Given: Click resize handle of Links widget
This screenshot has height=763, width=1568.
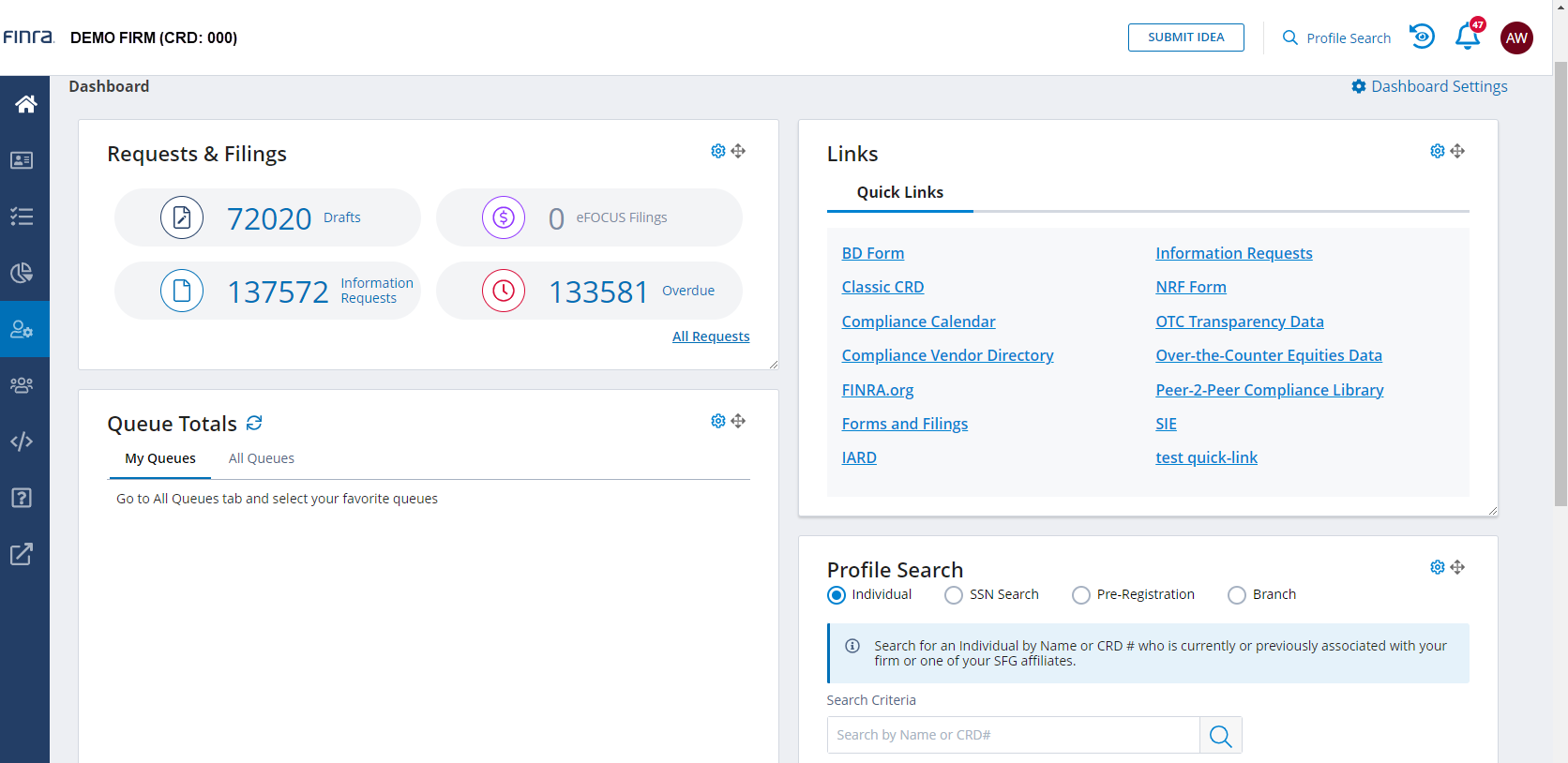Looking at the screenshot, I should (1492, 511).
